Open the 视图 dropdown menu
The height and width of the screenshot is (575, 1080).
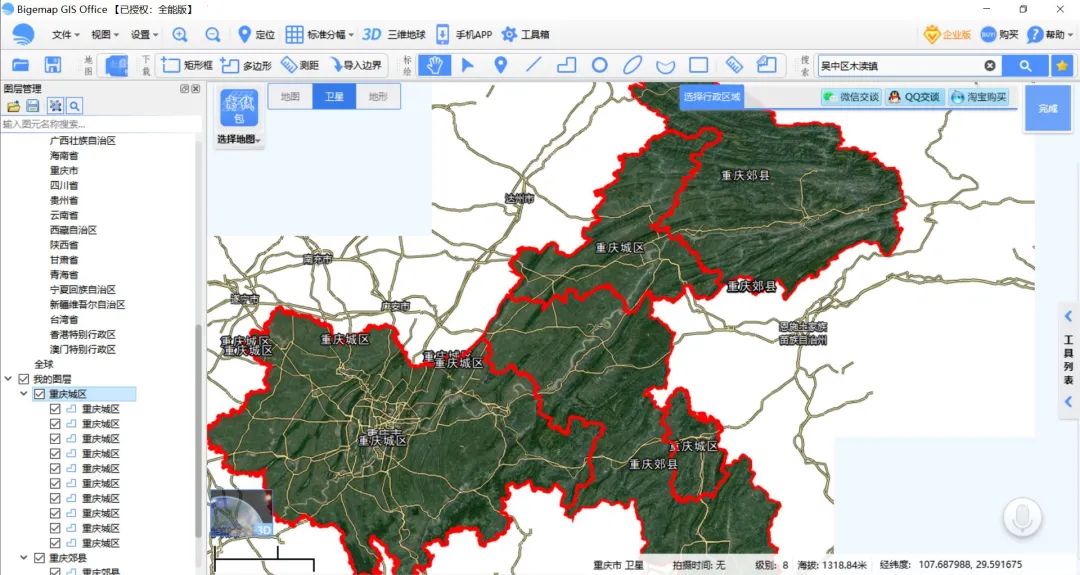pyautogui.click(x=105, y=34)
